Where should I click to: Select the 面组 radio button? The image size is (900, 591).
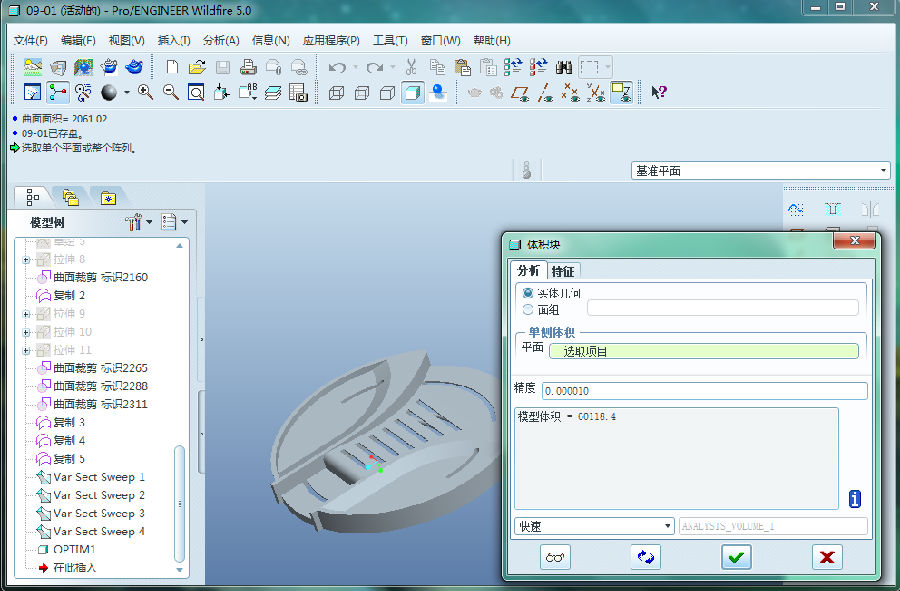pyautogui.click(x=528, y=309)
